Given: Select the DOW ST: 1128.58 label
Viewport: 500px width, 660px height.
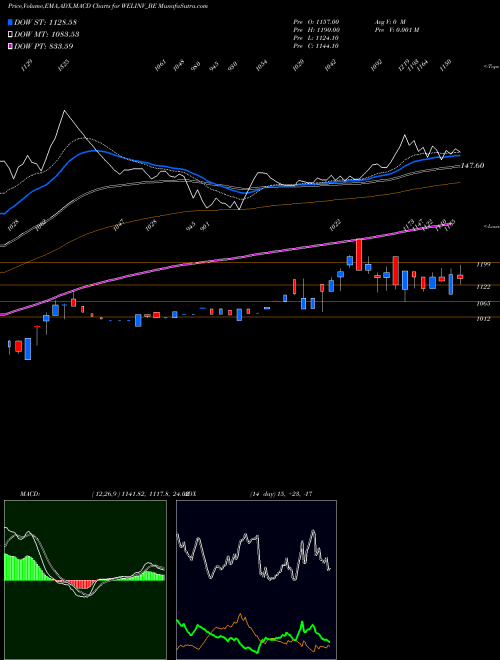Looking at the screenshot, I should point(45,22).
